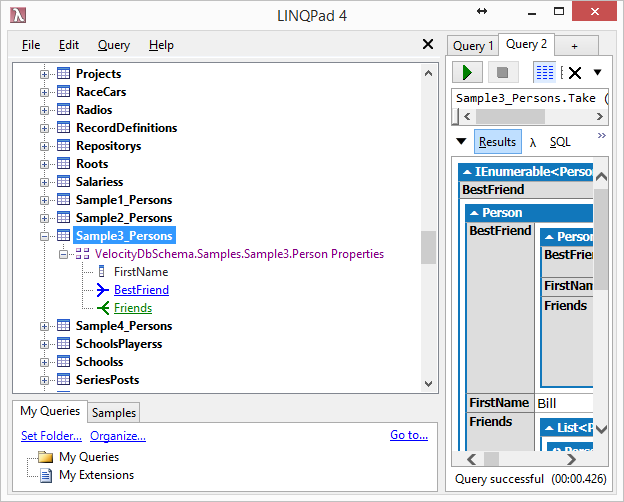The image size is (624, 502).
Task: Select the My Queries tab
Action: 50,411
